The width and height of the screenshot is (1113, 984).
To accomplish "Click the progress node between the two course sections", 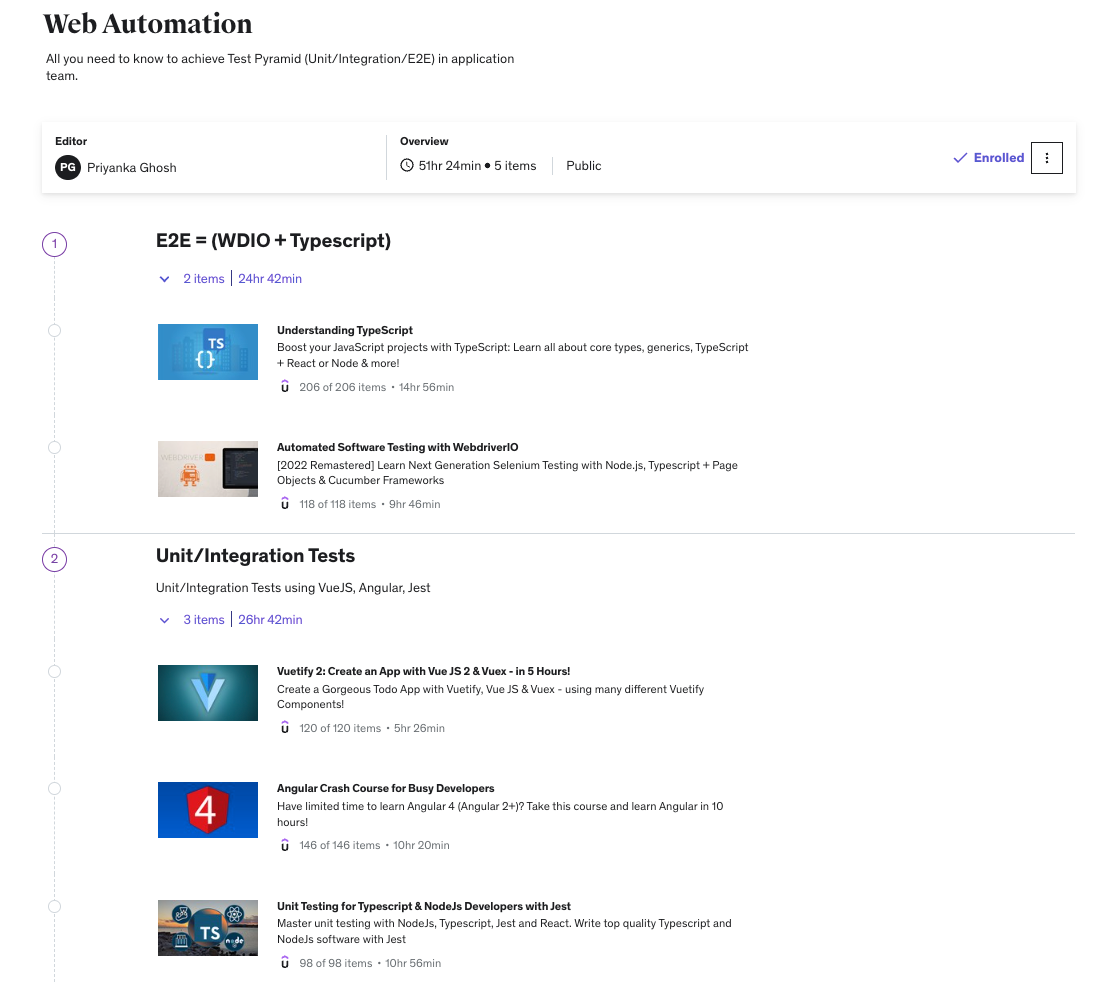I will (54, 447).
